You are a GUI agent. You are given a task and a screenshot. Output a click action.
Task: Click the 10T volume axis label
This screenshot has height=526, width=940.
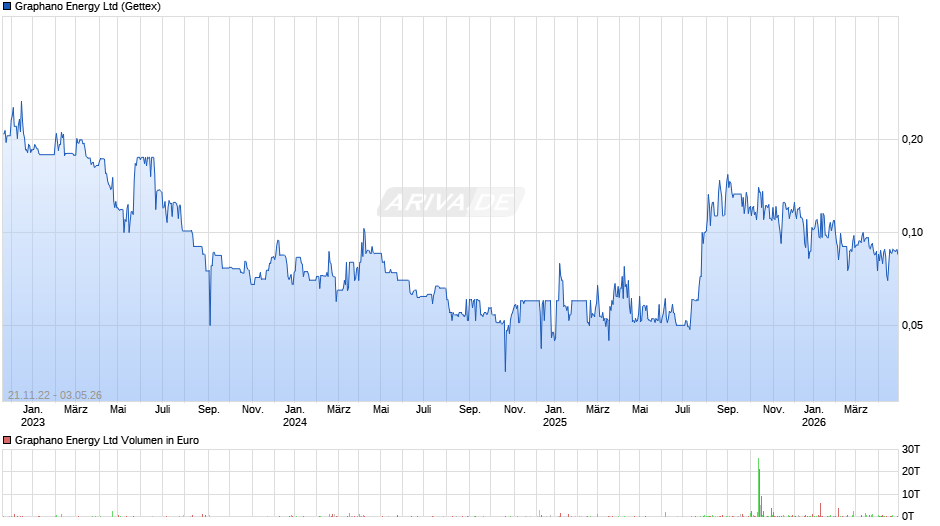pos(911,494)
